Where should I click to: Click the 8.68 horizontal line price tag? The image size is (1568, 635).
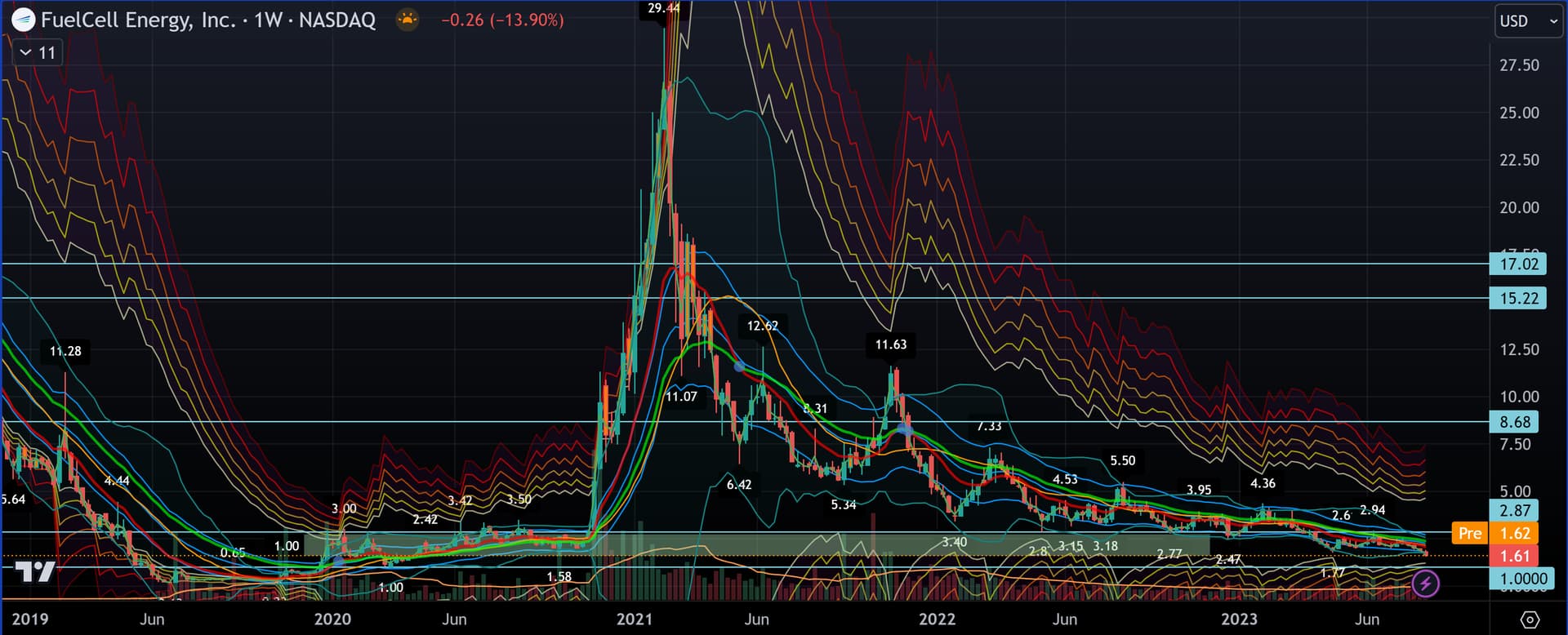pyautogui.click(x=1514, y=422)
